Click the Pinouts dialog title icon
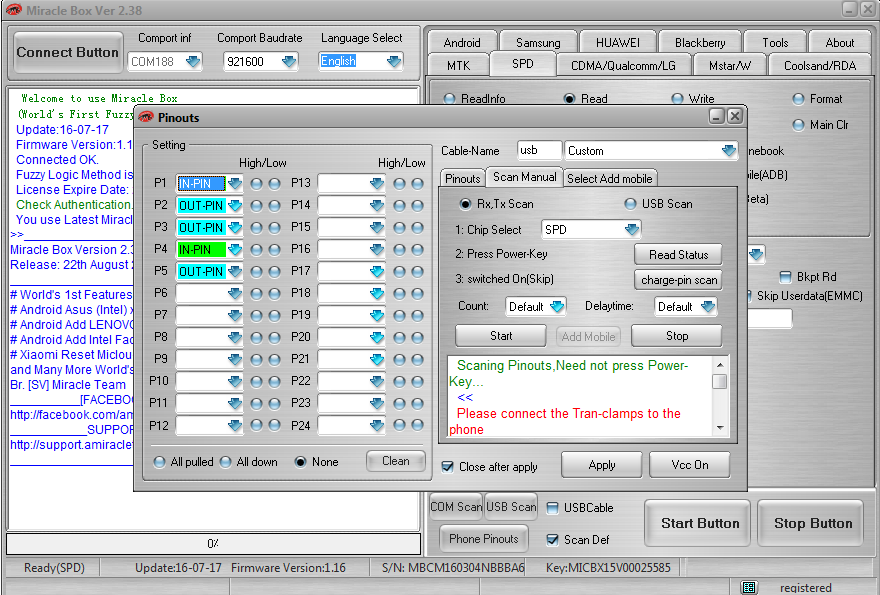This screenshot has height=595, width=880. pyautogui.click(x=146, y=117)
